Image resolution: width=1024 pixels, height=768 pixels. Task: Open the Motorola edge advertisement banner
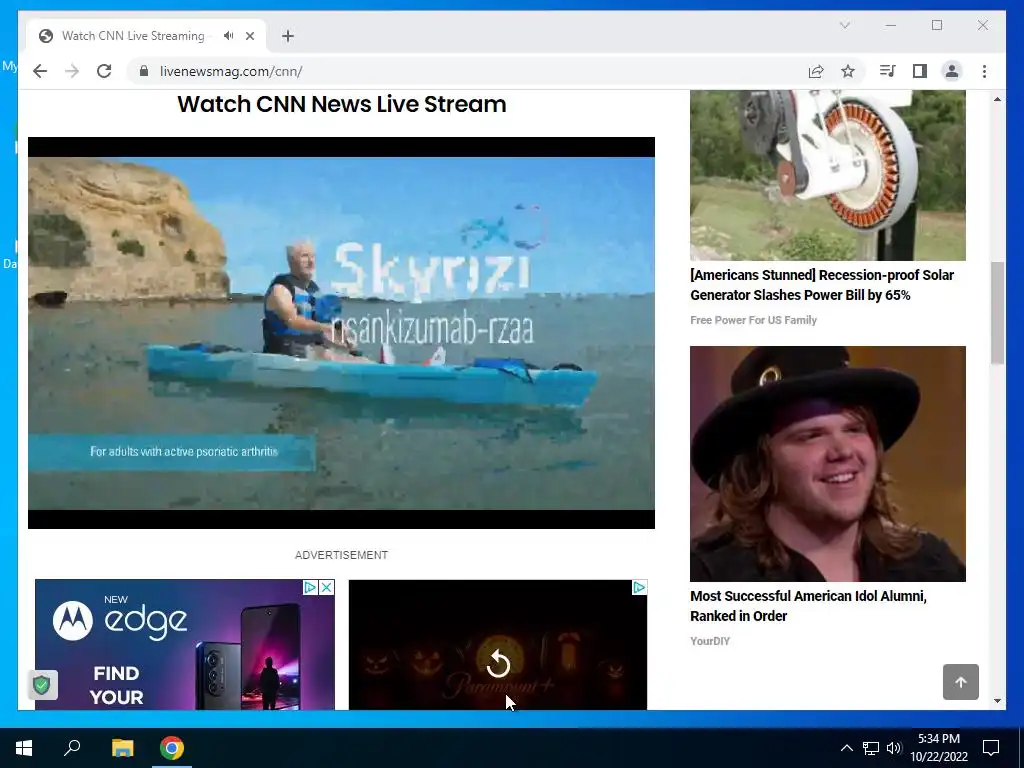click(x=185, y=645)
